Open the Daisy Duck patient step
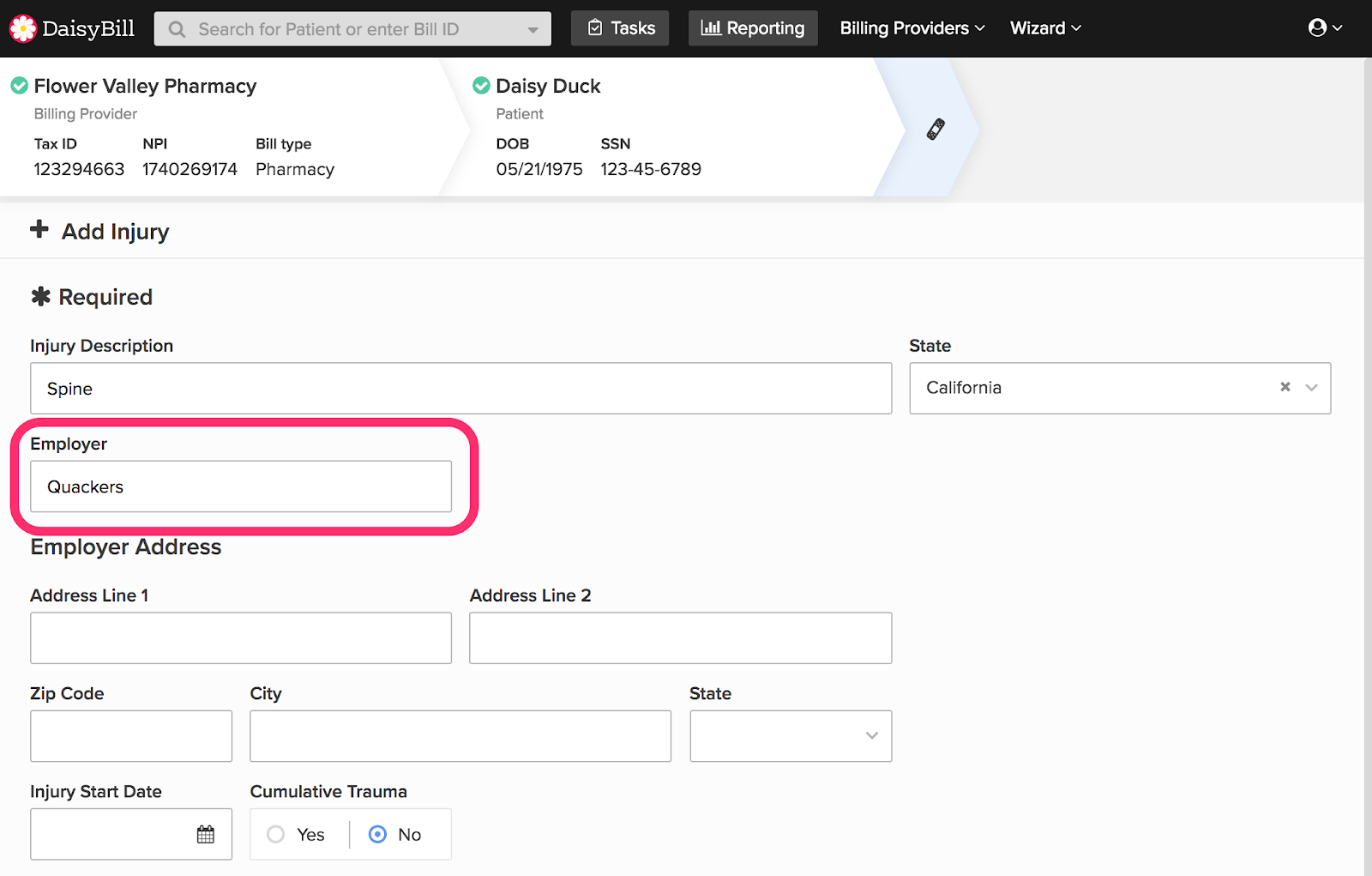The height and width of the screenshot is (876, 1372). (548, 86)
